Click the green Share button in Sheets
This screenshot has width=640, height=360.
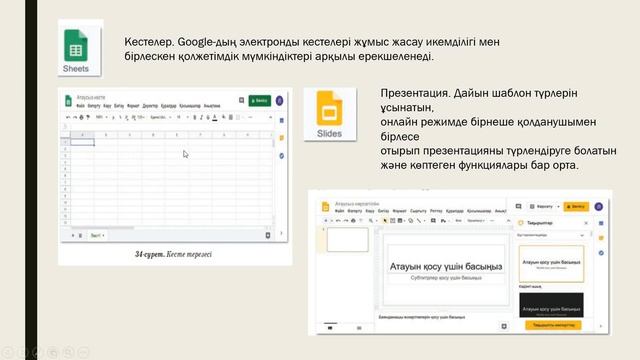(x=260, y=100)
